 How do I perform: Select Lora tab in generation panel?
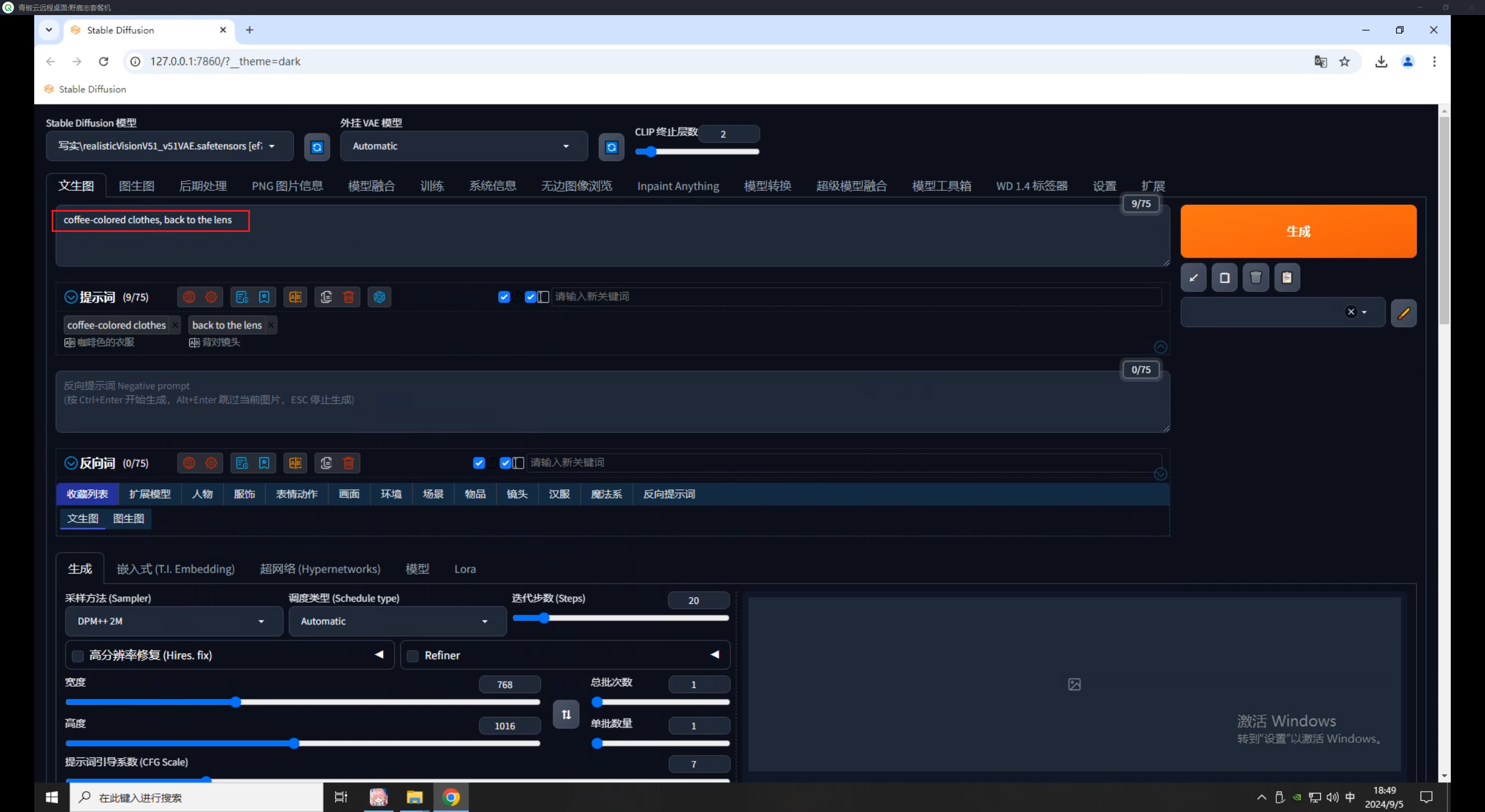pyautogui.click(x=465, y=569)
